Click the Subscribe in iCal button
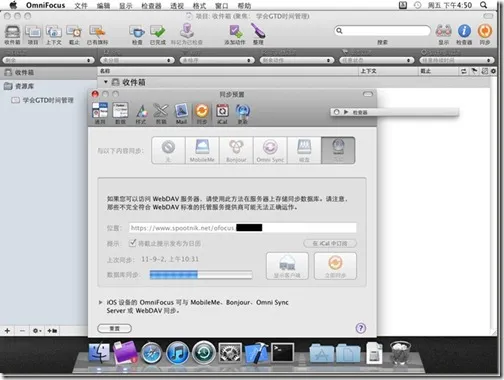The height and width of the screenshot is (380, 504). click(330, 243)
